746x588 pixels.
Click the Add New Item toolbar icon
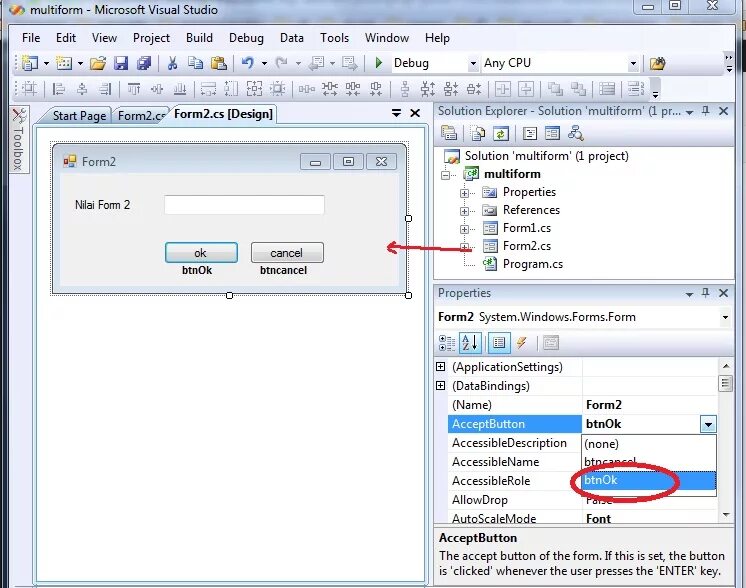pyautogui.click(x=64, y=63)
